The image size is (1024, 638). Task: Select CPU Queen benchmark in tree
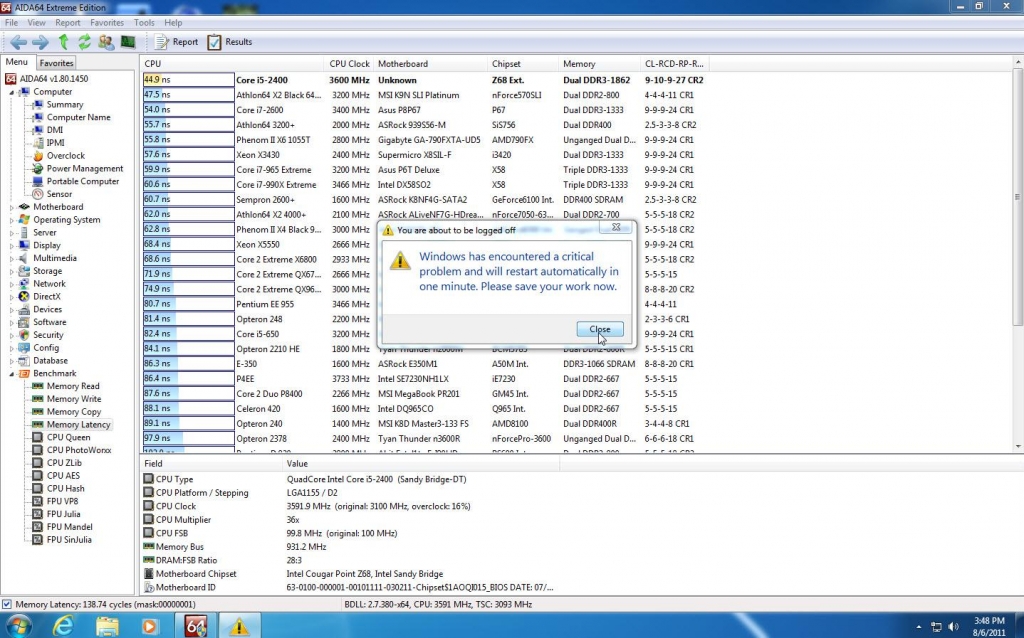coord(68,437)
